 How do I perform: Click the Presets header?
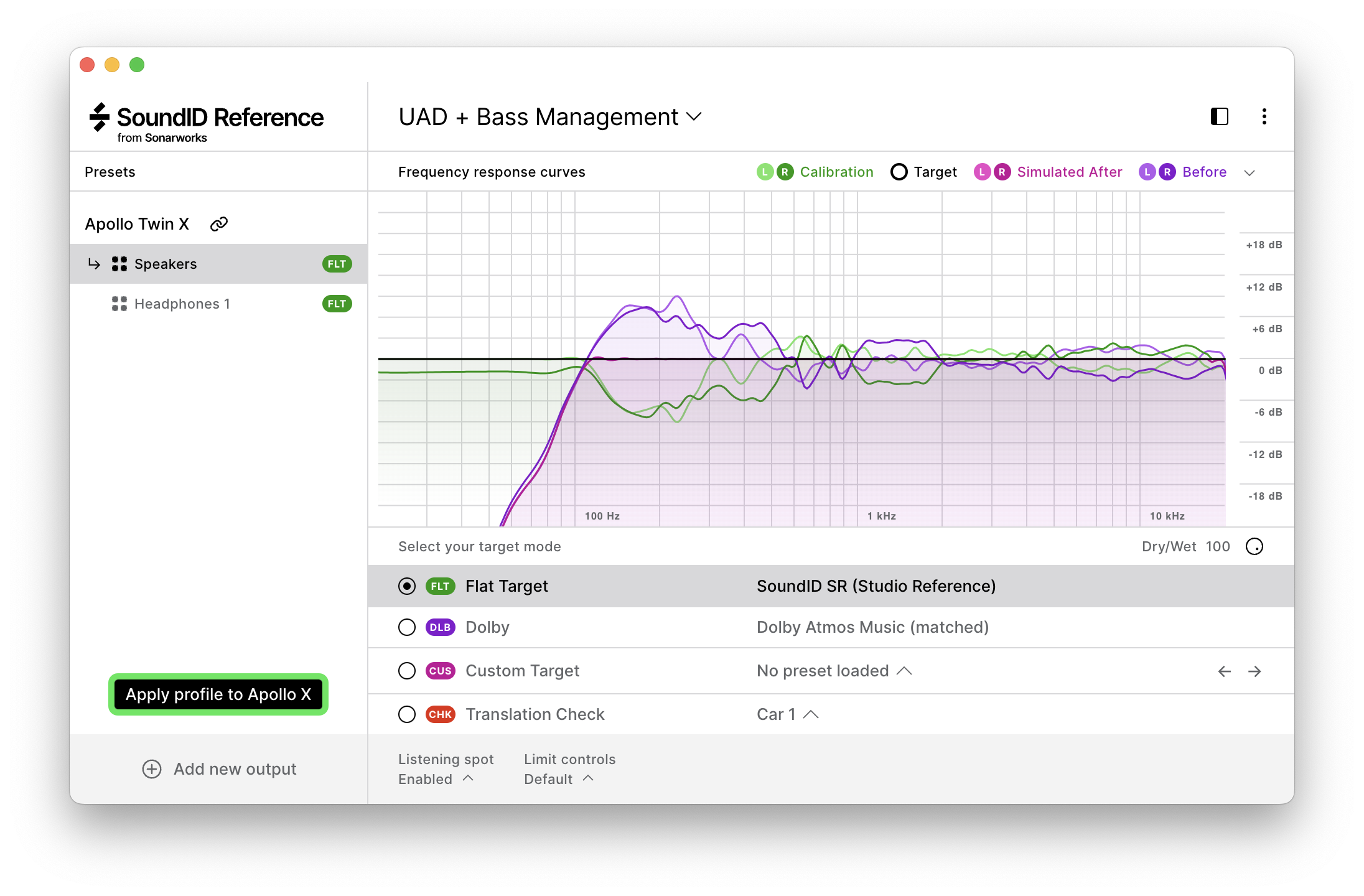(110, 172)
